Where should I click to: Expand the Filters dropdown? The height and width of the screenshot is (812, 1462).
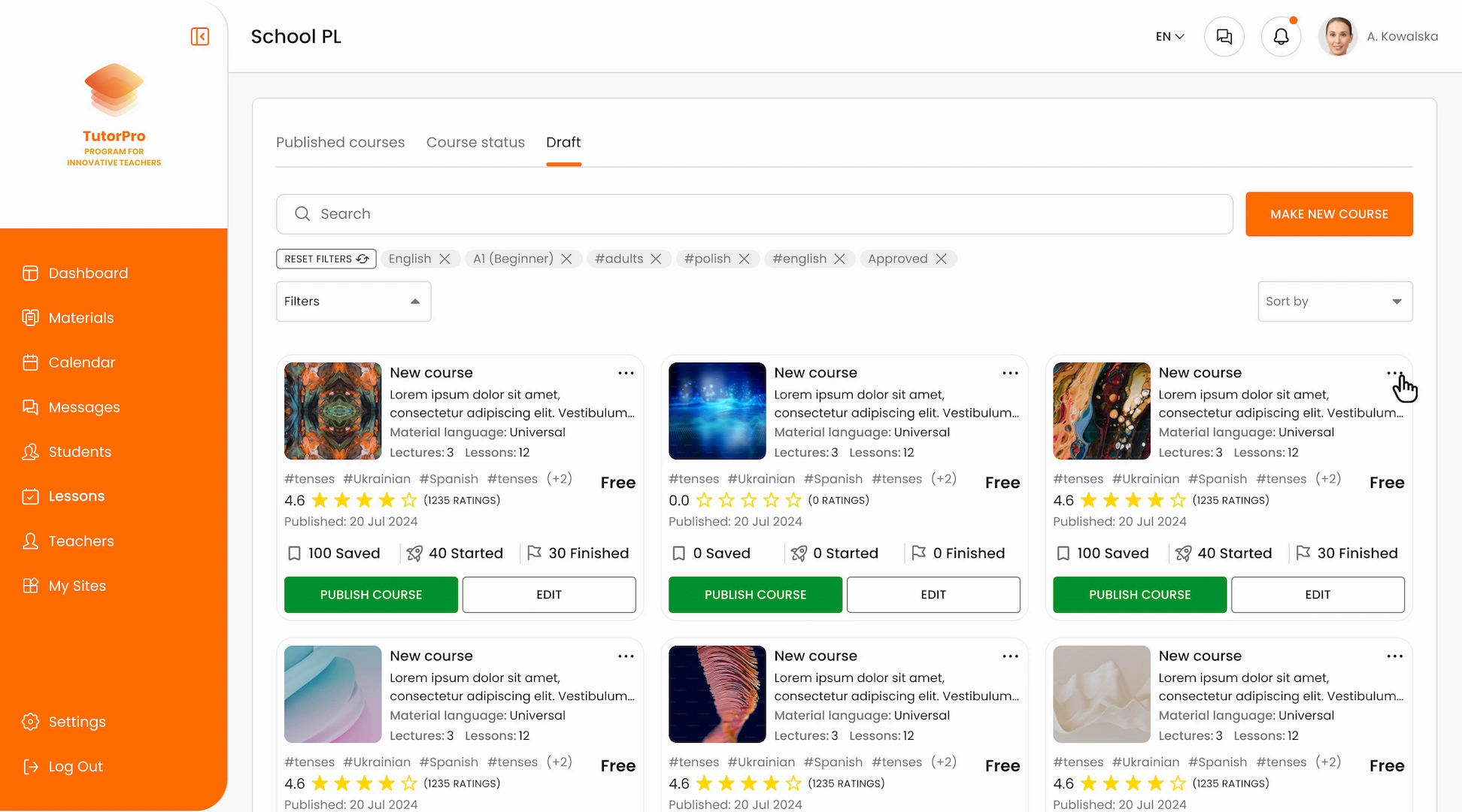(353, 301)
